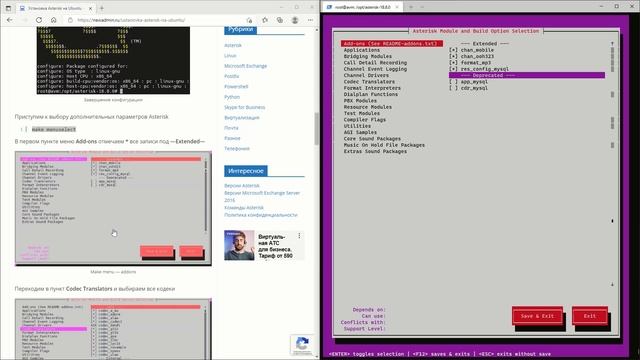Open the browser home page icon

53,20
